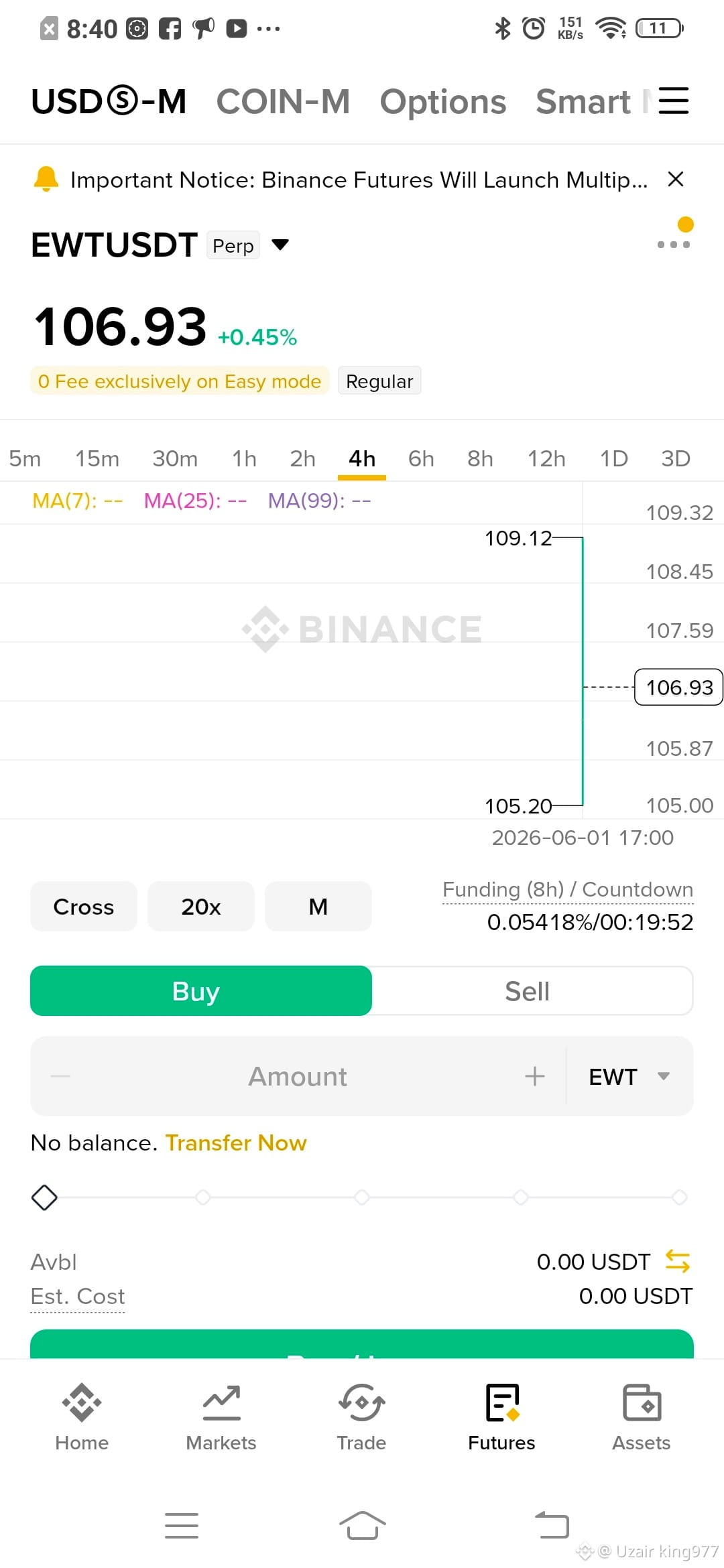724x1568 pixels.
Task: Tap the USDT transfer arrows icon
Action: click(x=677, y=1261)
